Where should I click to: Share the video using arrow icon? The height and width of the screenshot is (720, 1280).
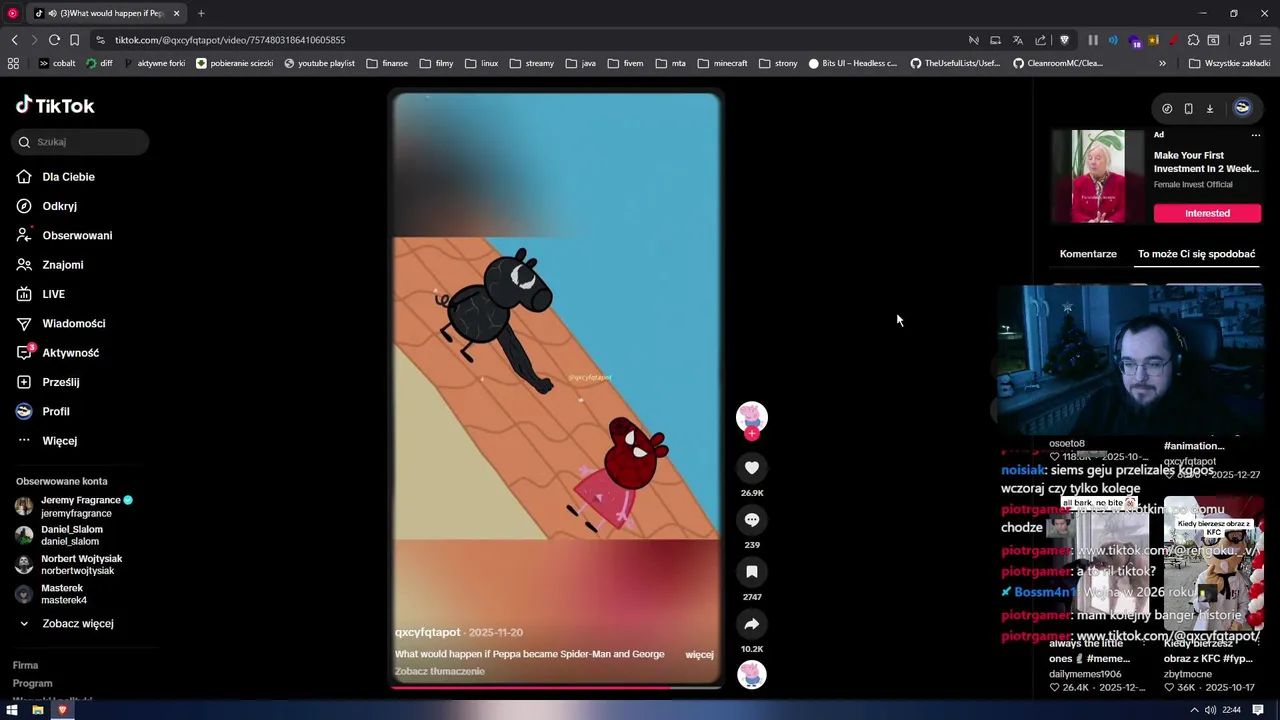[752, 624]
